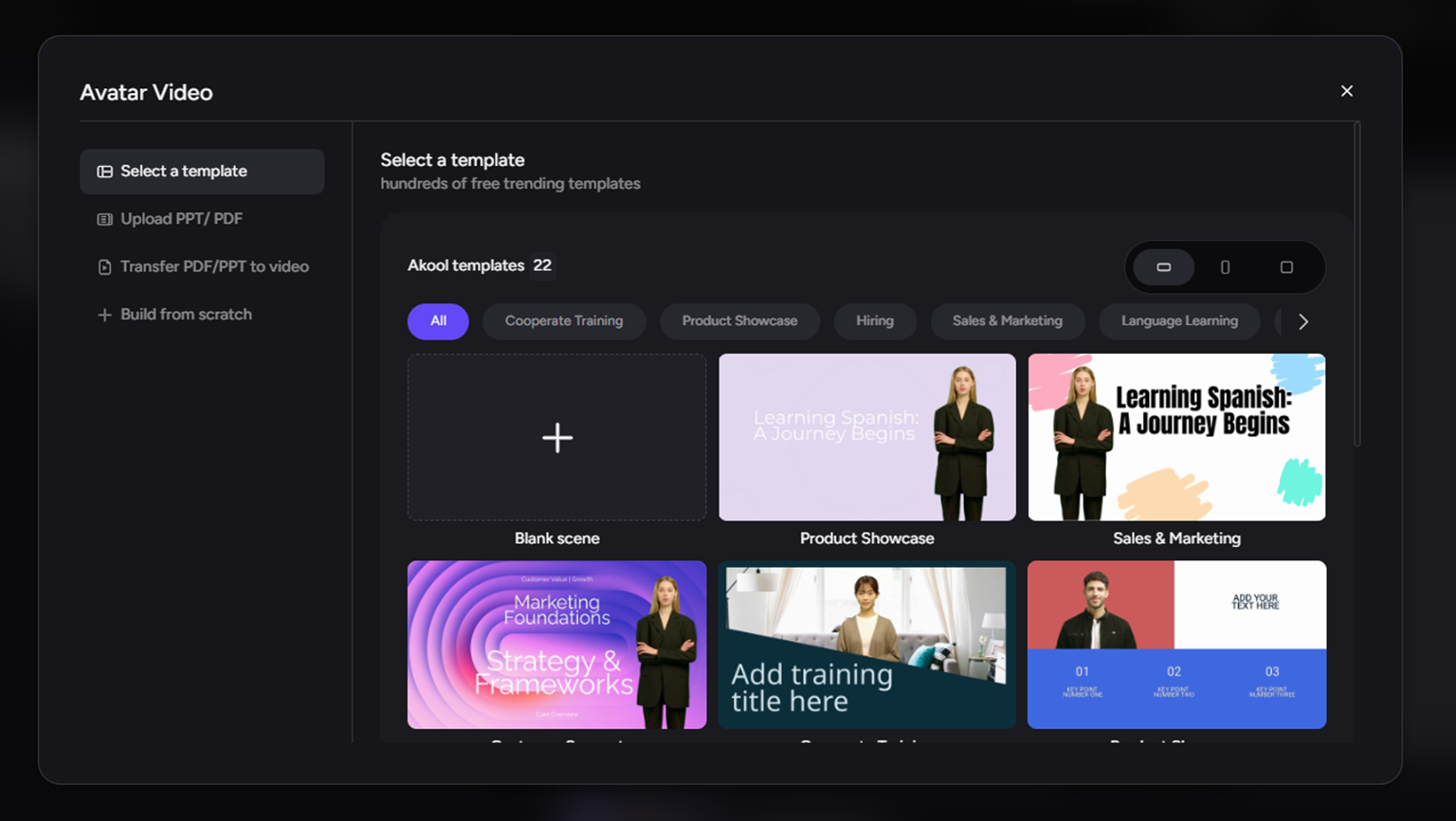Viewport: 1456px width, 821px height.
Task: Select landscape aspect ratio icon
Action: pyautogui.click(x=1164, y=267)
